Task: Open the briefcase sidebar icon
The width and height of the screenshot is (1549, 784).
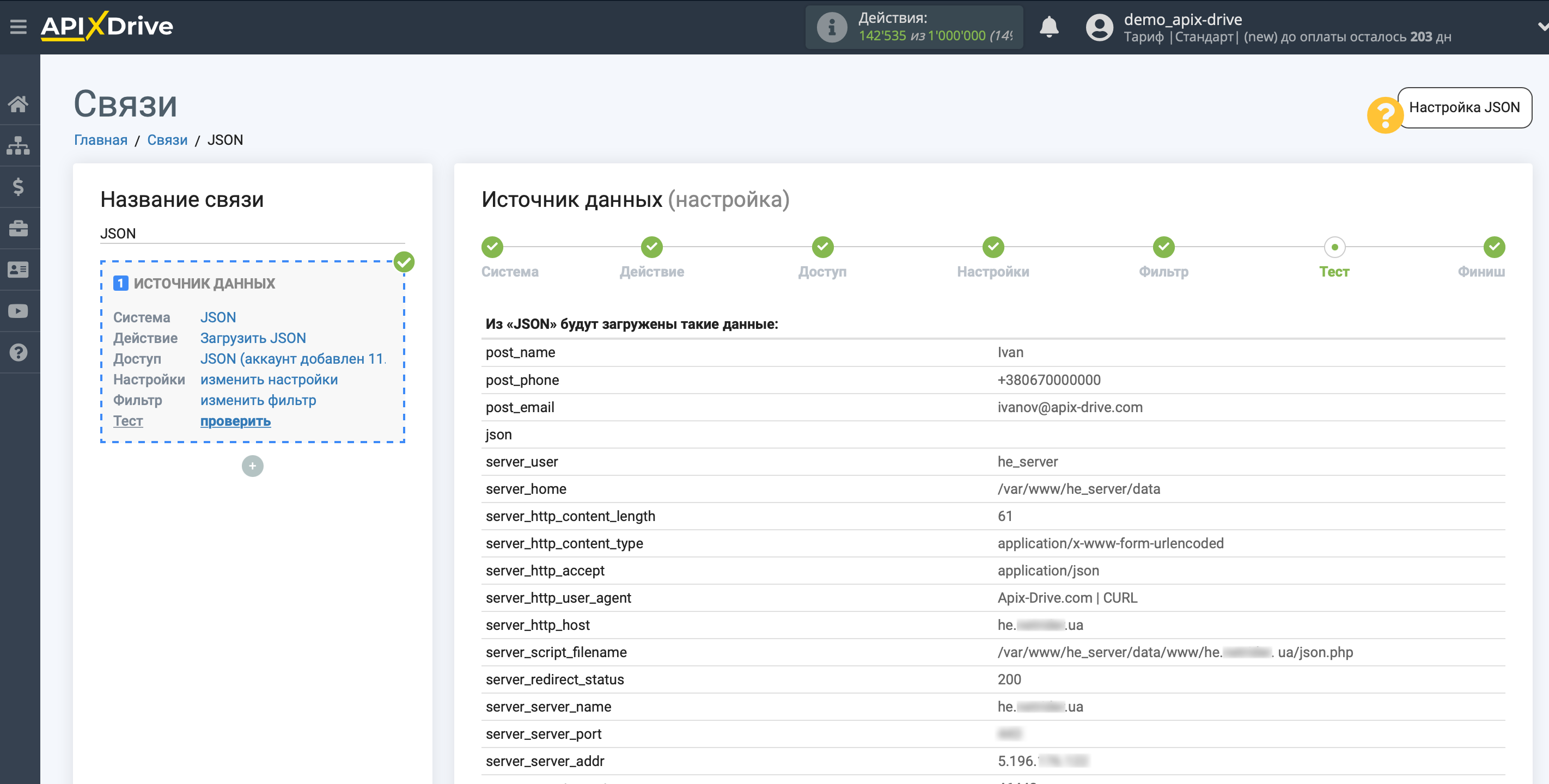Action: pos(19,229)
